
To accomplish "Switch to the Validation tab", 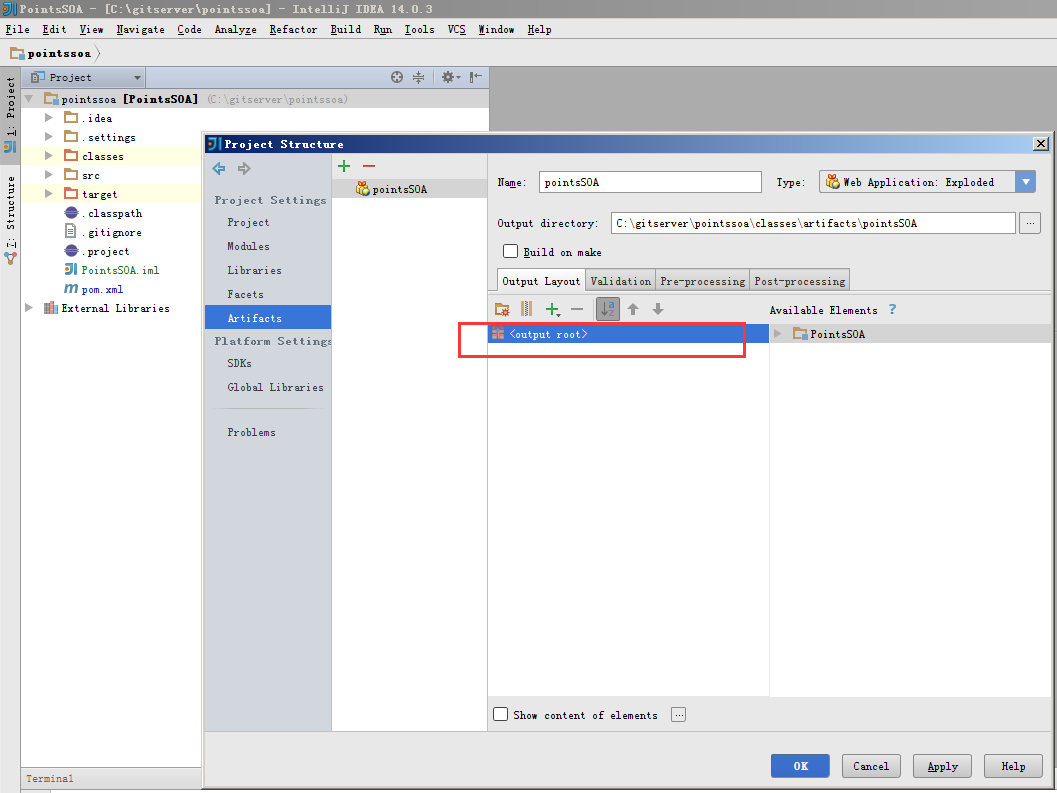I will click(x=621, y=281).
